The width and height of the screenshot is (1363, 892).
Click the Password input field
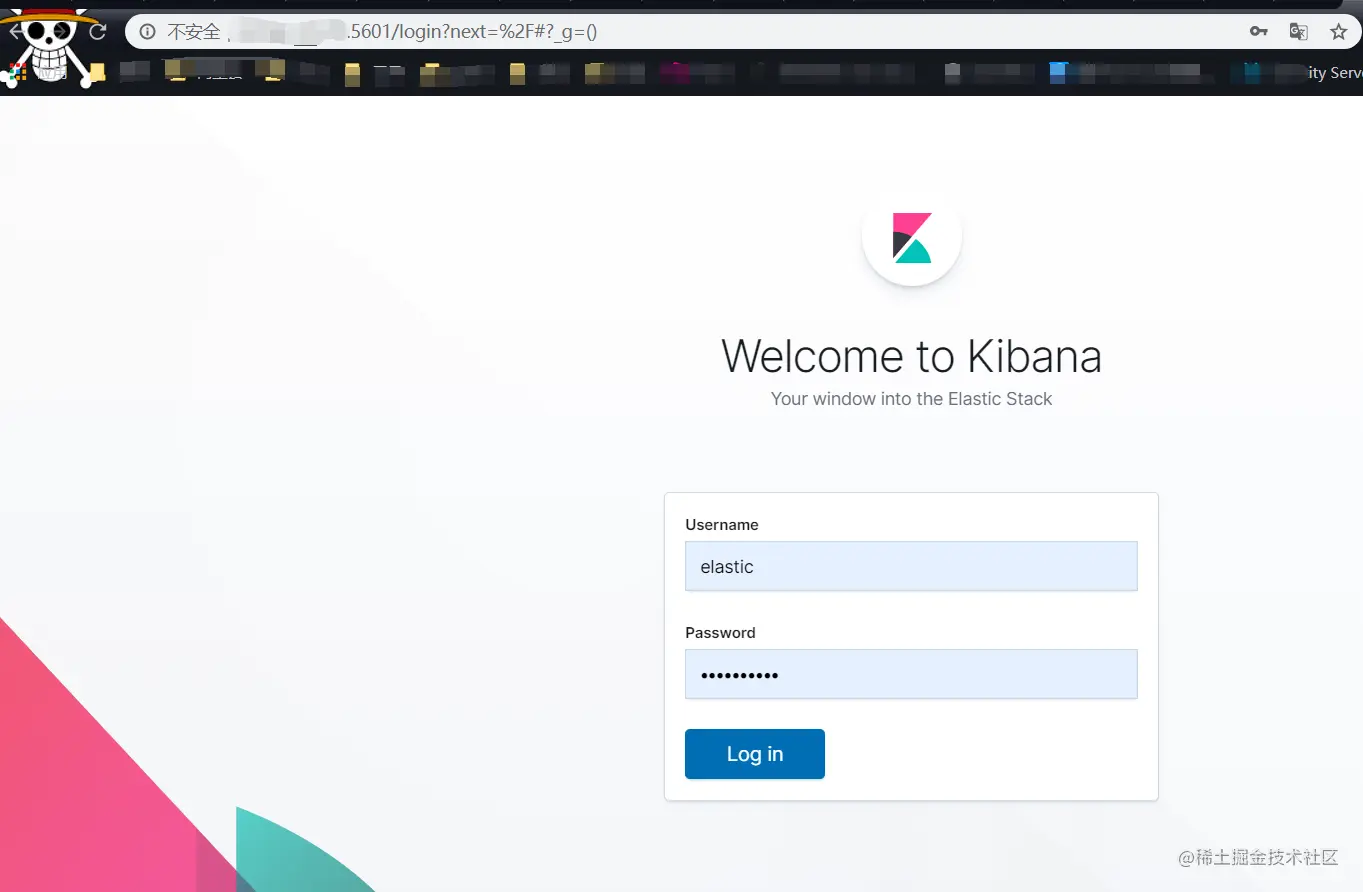(x=911, y=674)
